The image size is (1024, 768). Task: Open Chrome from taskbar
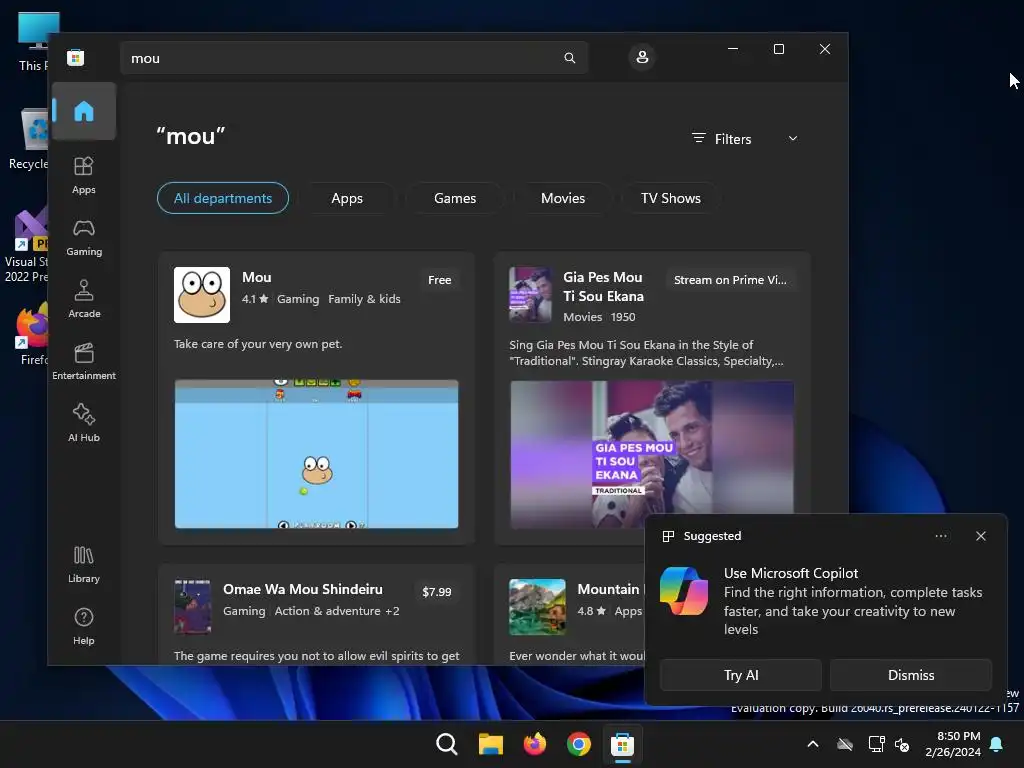pos(579,744)
